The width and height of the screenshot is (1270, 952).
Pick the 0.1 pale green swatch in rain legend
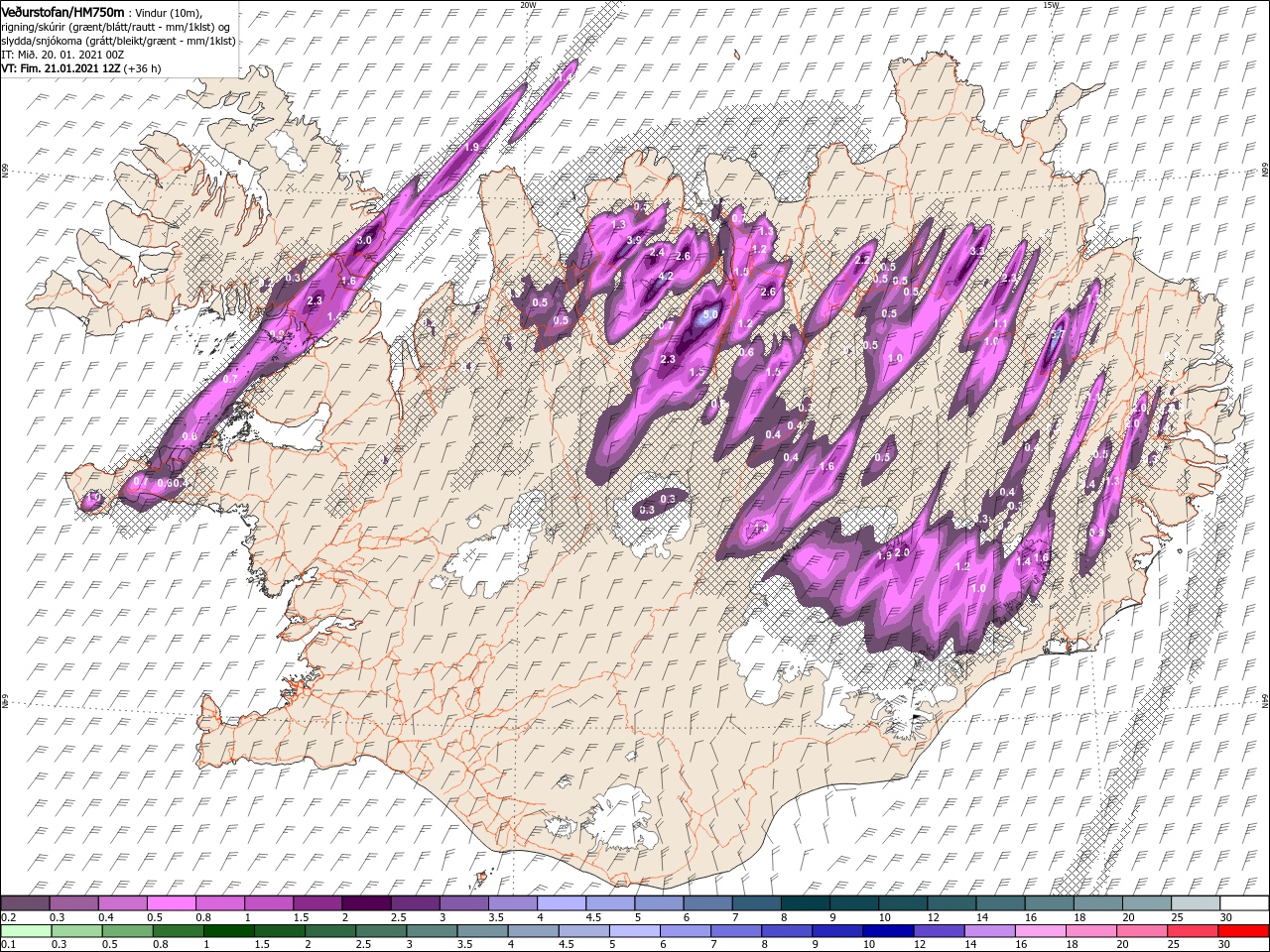(25, 931)
